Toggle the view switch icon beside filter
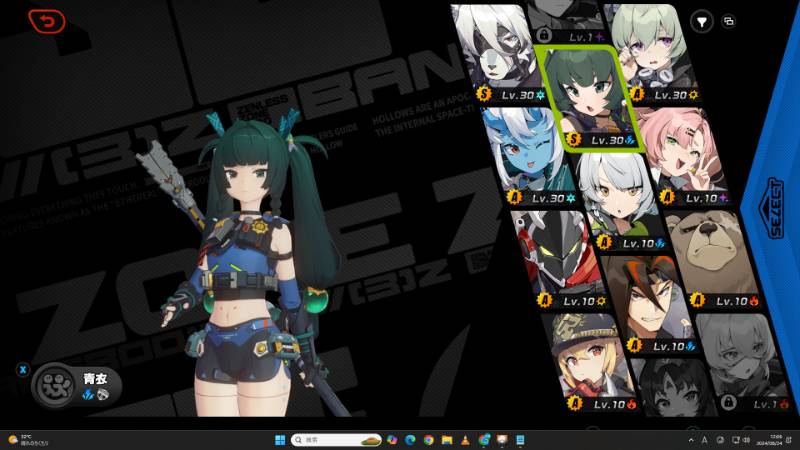Screen dimensions: 800x450 (x=729, y=21)
